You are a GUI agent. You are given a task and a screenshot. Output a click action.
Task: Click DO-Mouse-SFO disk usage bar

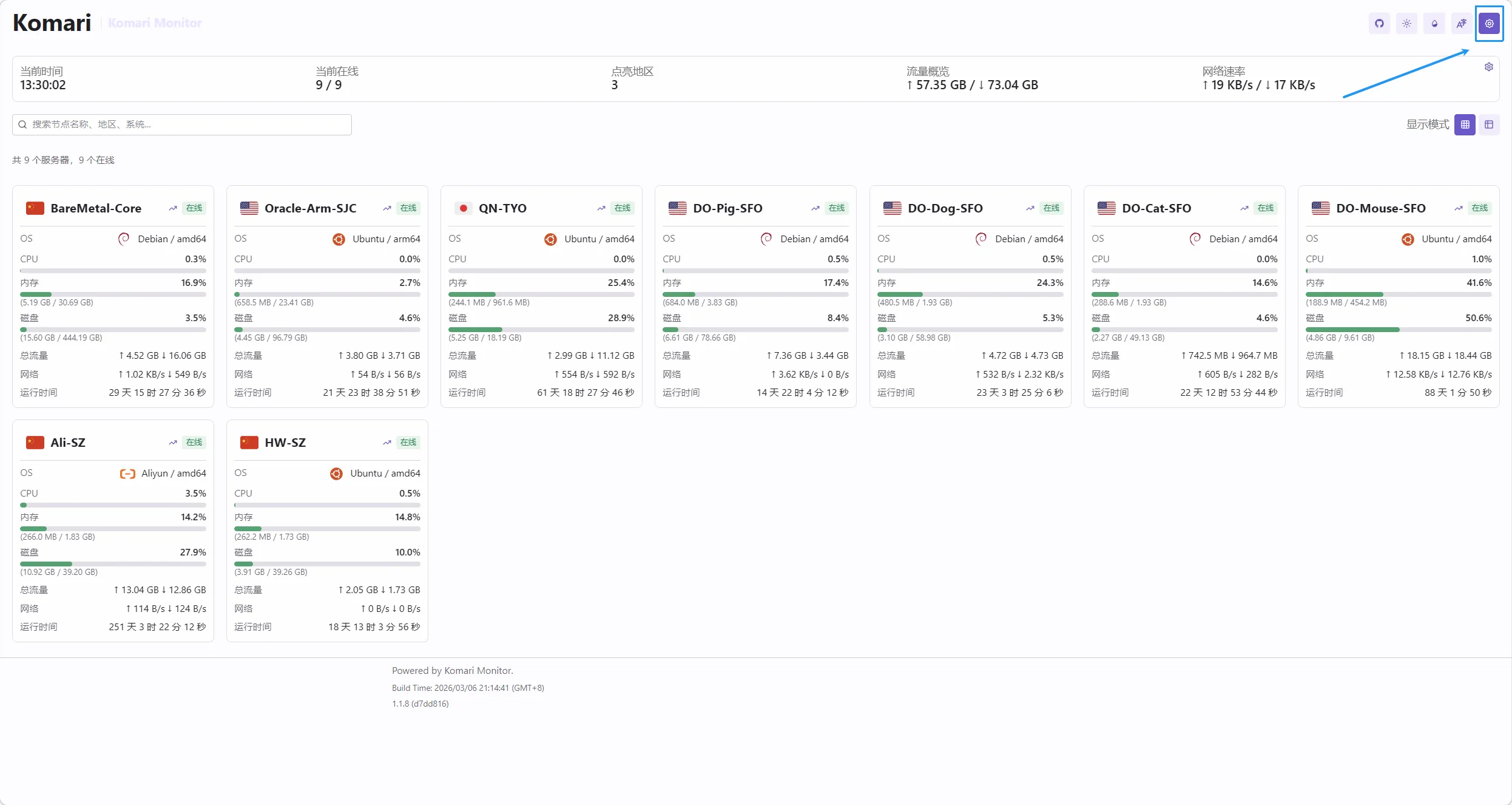click(x=1398, y=330)
